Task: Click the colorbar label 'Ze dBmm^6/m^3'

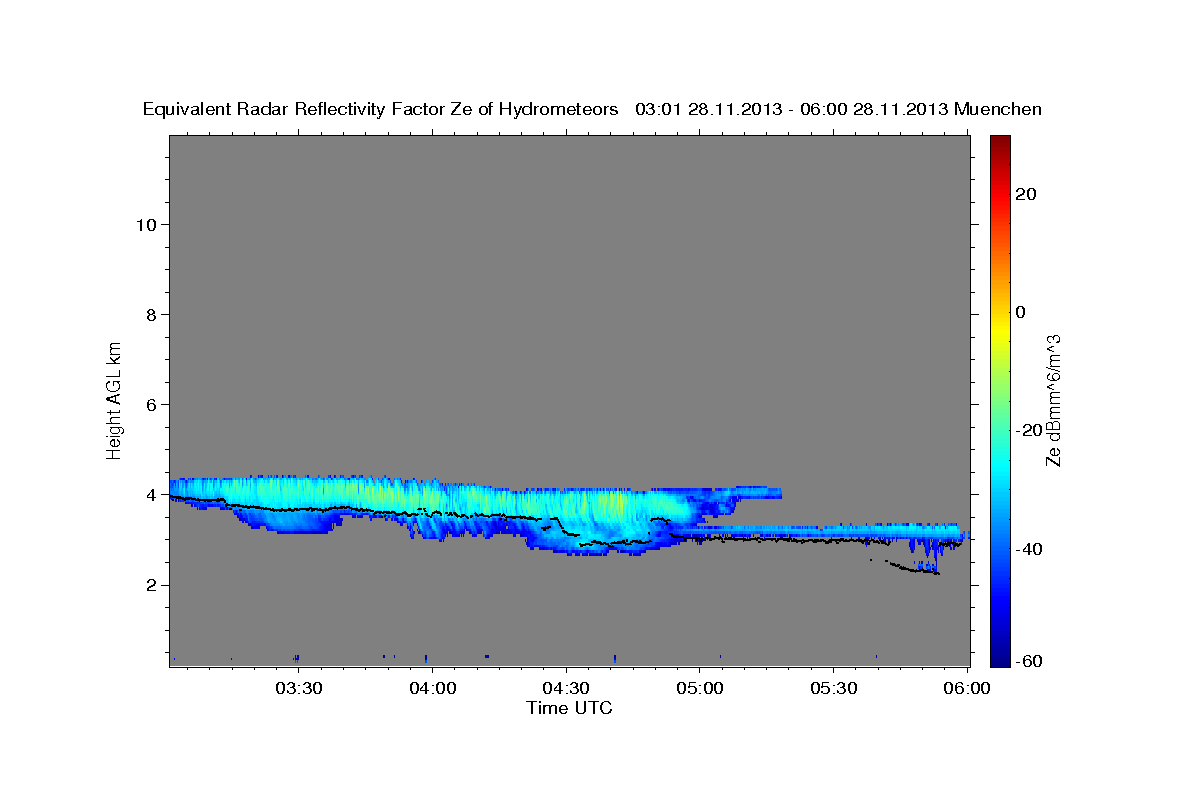Action: pyautogui.click(x=1052, y=400)
